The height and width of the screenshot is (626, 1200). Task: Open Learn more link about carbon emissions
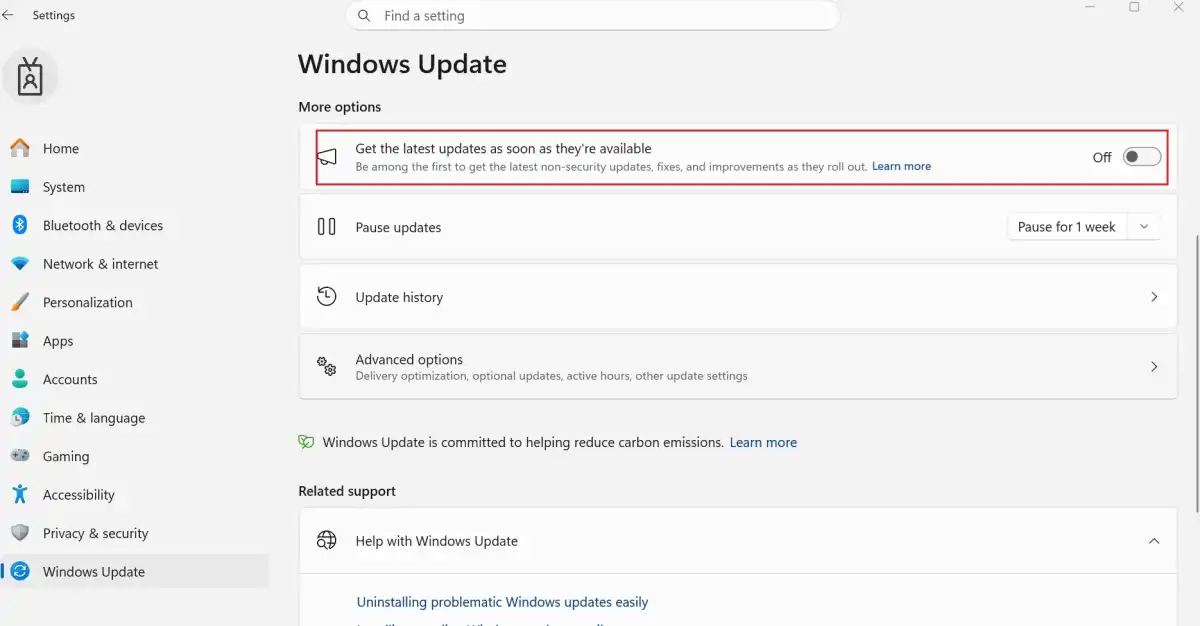(763, 442)
